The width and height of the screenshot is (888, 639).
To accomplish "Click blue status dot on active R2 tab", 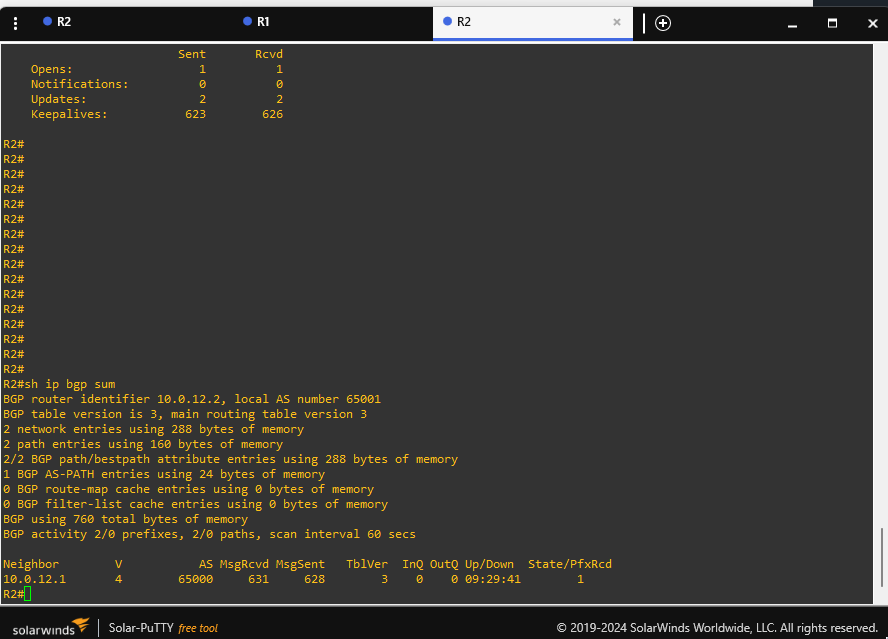I will pyautogui.click(x=447, y=22).
